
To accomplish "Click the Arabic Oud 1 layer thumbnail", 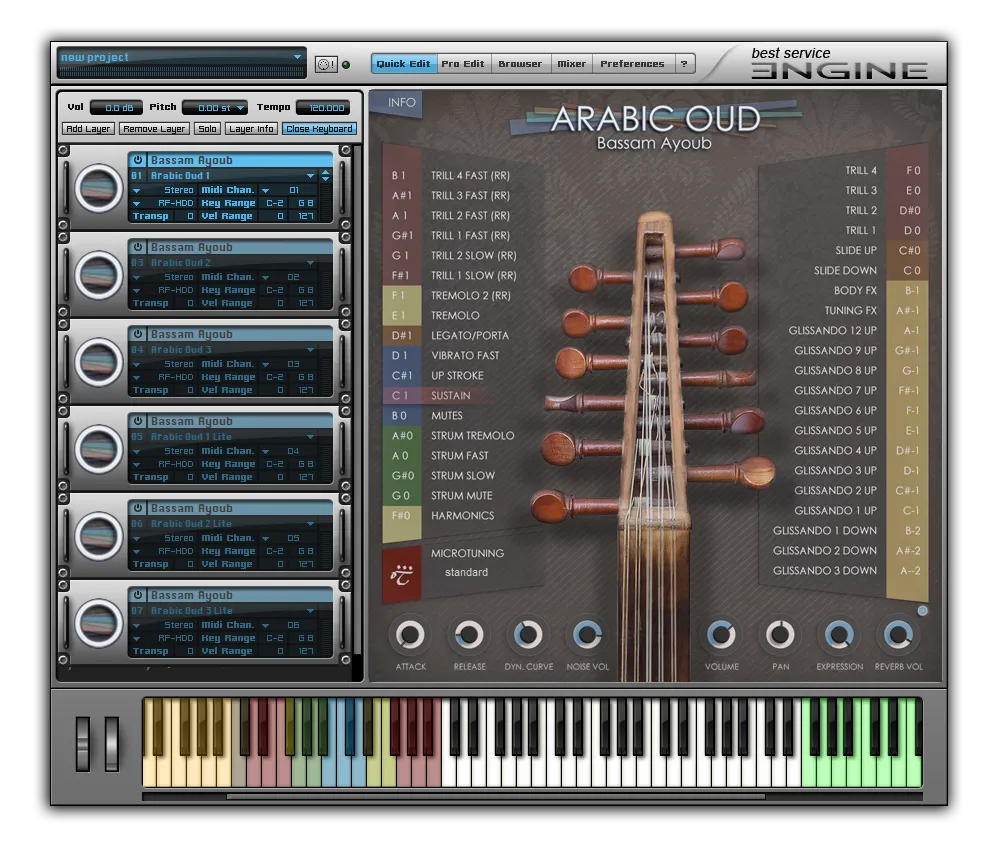I will tap(98, 188).
